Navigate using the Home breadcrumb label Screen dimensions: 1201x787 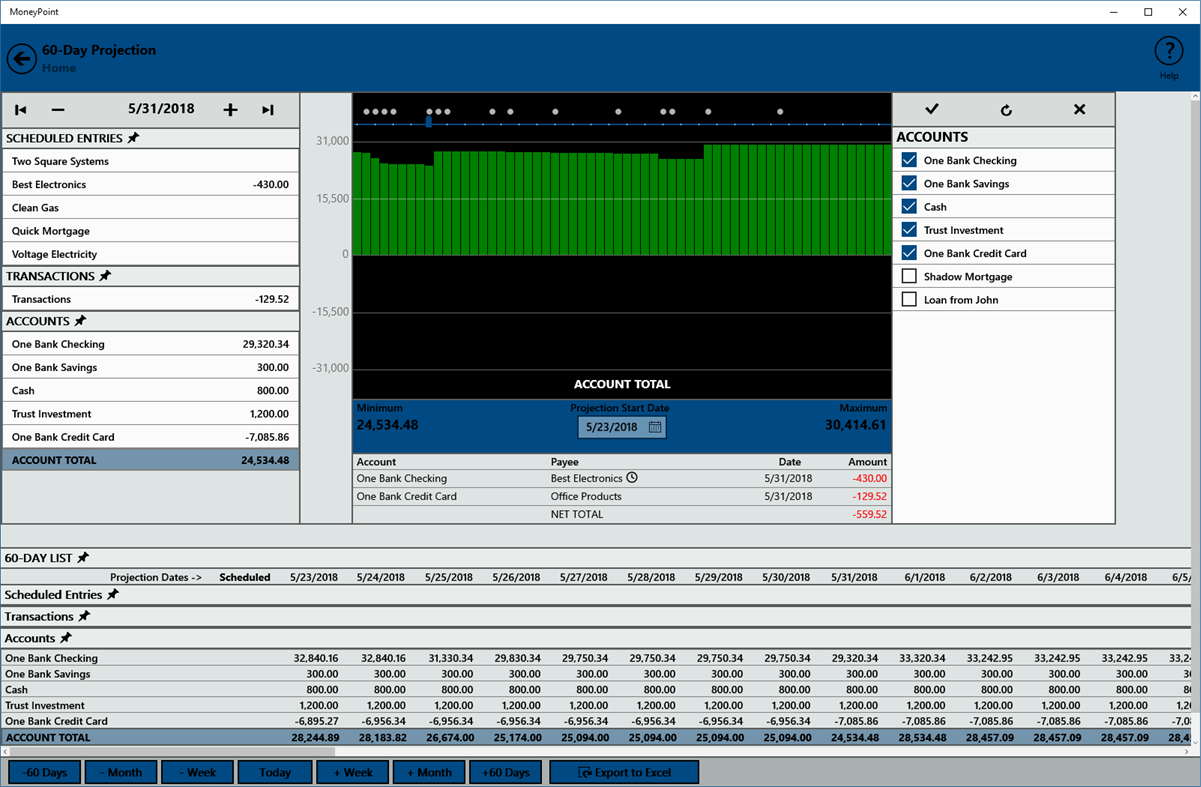[x=58, y=68]
